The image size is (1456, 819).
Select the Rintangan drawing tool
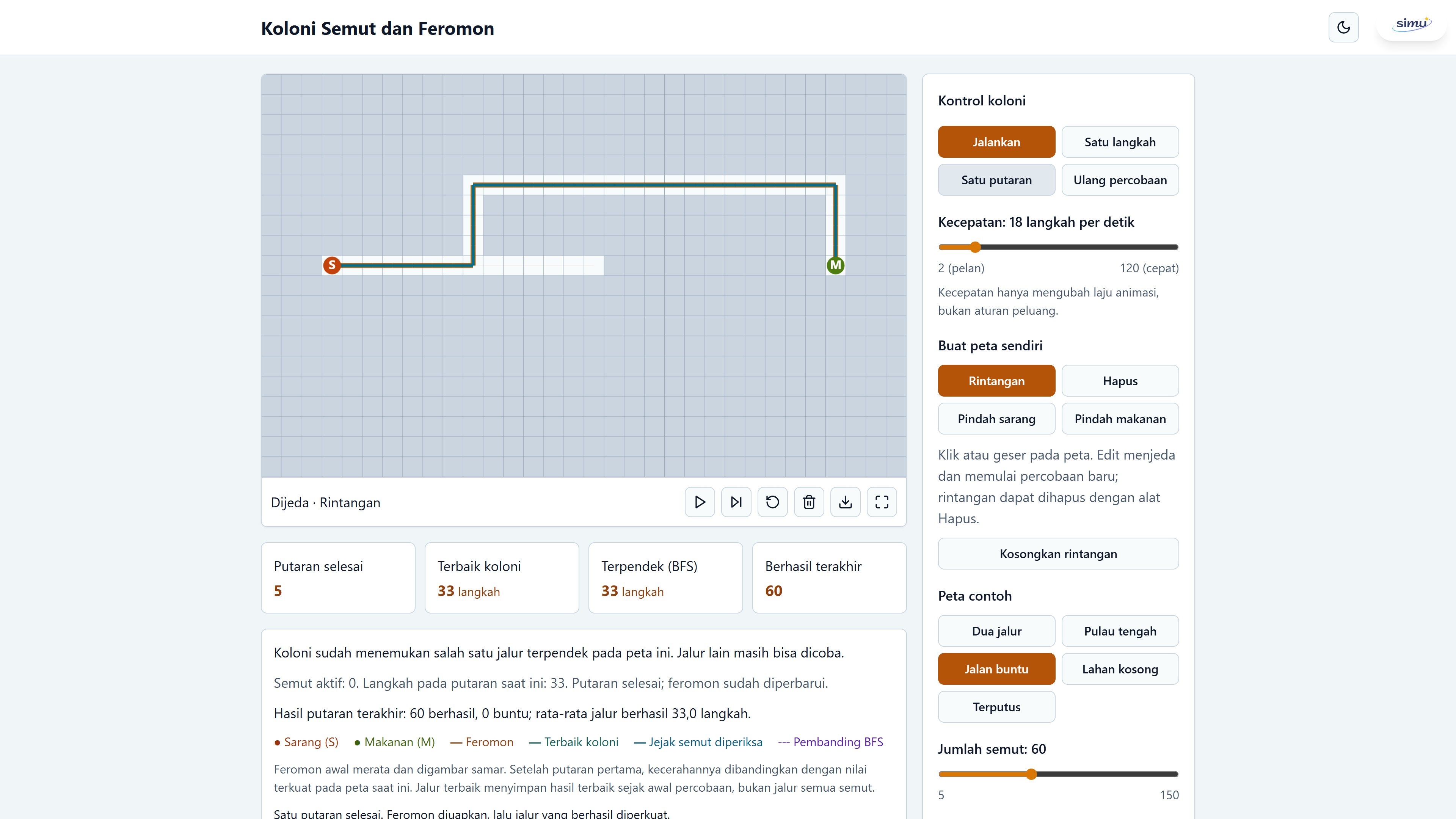pos(996,381)
